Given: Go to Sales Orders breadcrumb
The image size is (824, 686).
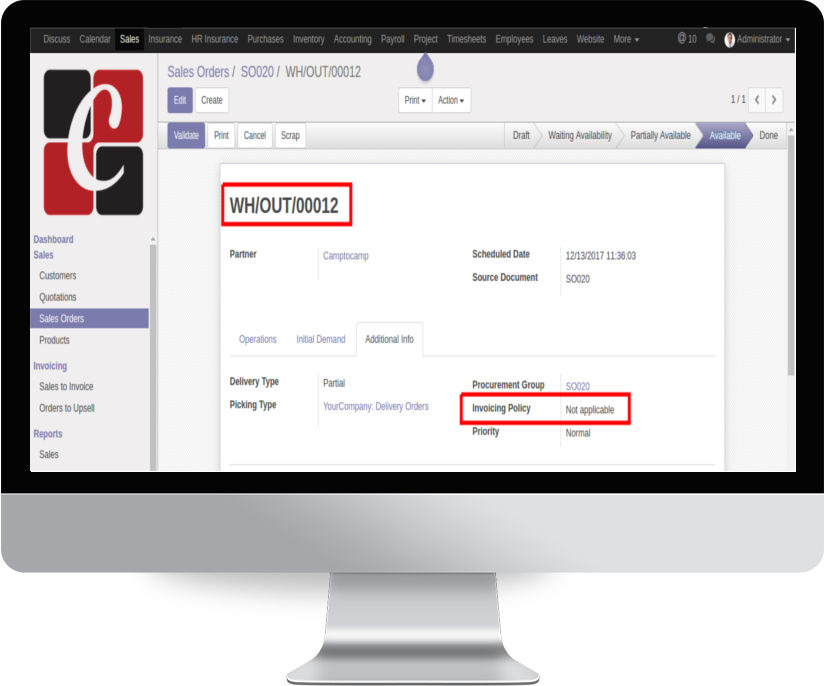Looking at the screenshot, I should coord(198,72).
